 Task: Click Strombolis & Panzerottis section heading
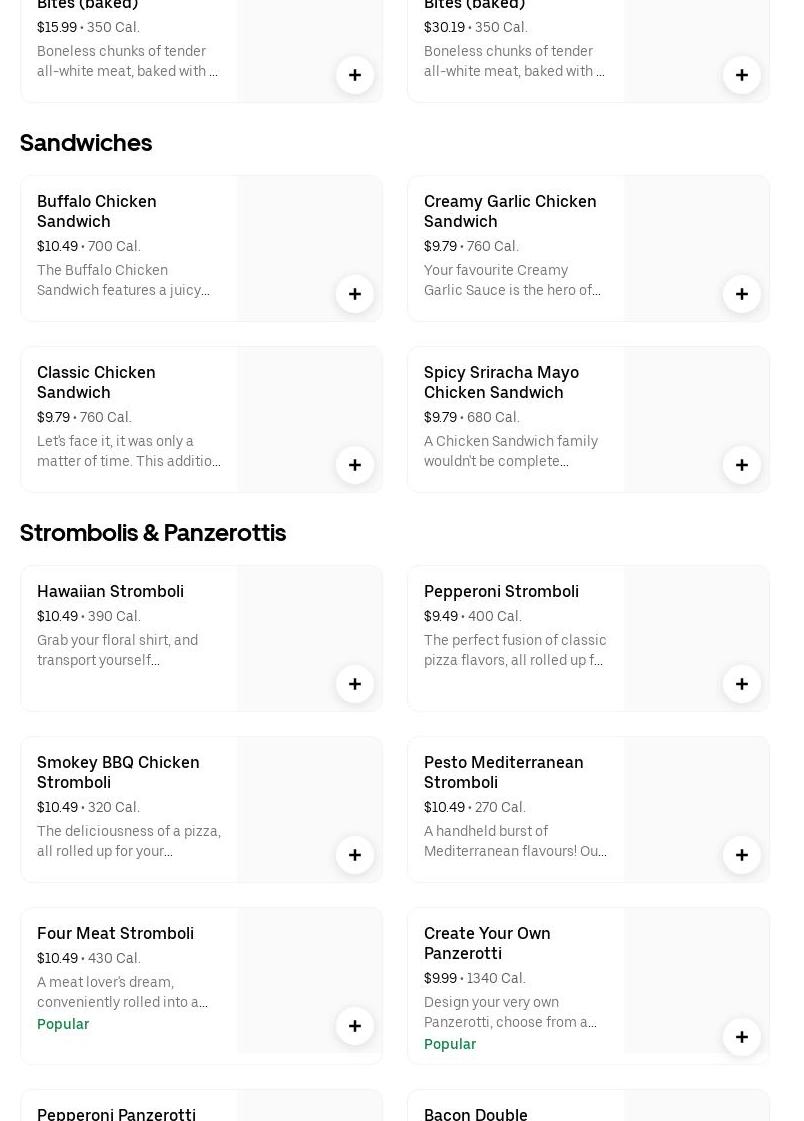click(x=153, y=533)
